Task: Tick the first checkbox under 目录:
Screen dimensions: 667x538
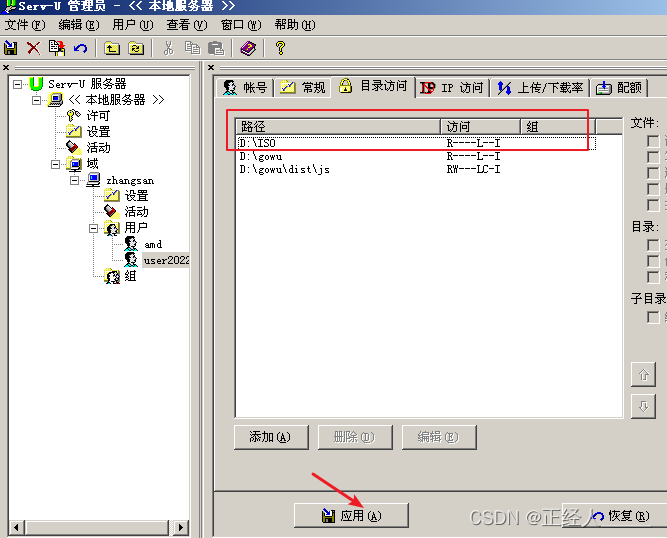Action: coord(653,245)
